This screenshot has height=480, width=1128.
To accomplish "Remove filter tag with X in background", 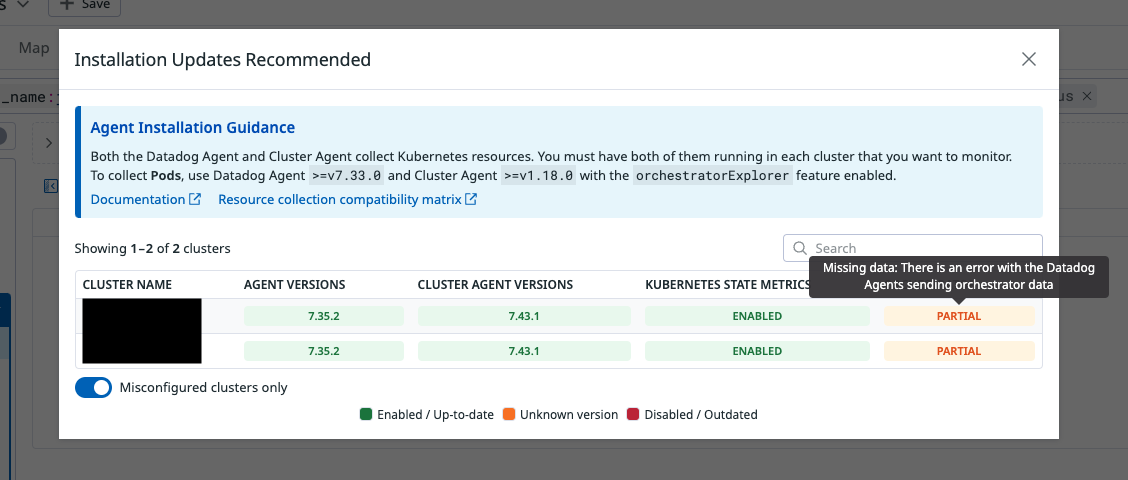I will (1087, 96).
